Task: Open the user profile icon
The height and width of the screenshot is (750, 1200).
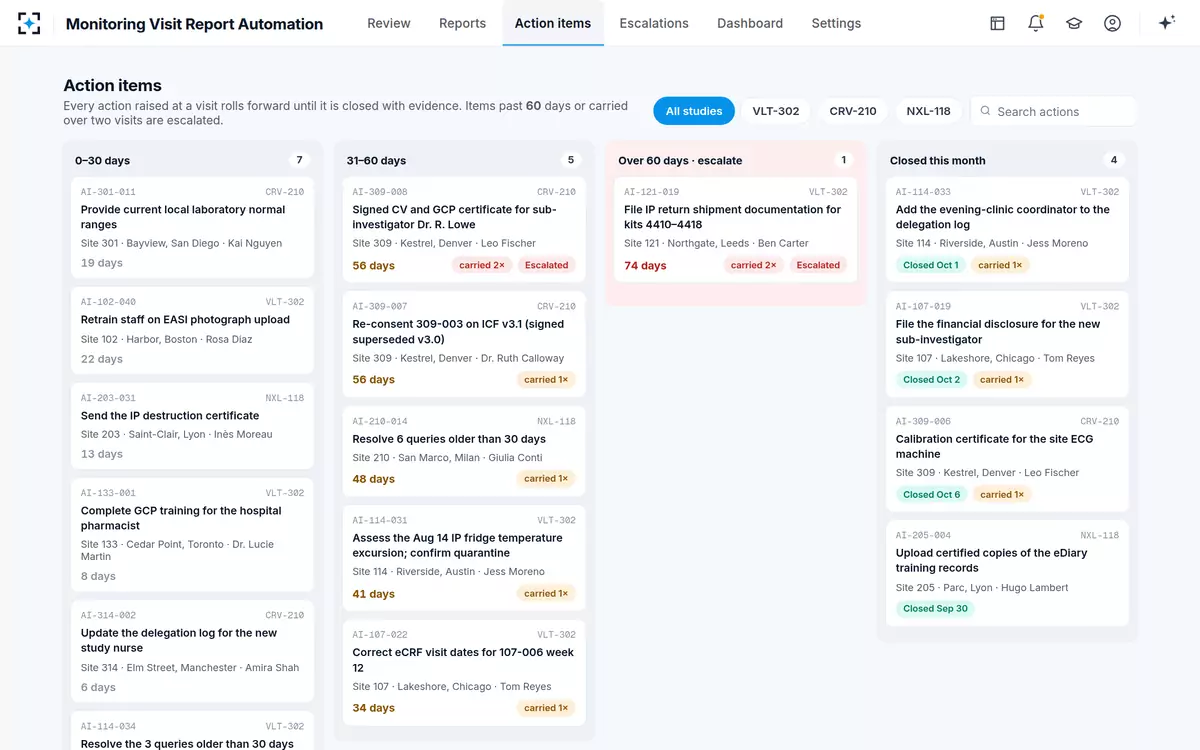Action: tap(1112, 23)
